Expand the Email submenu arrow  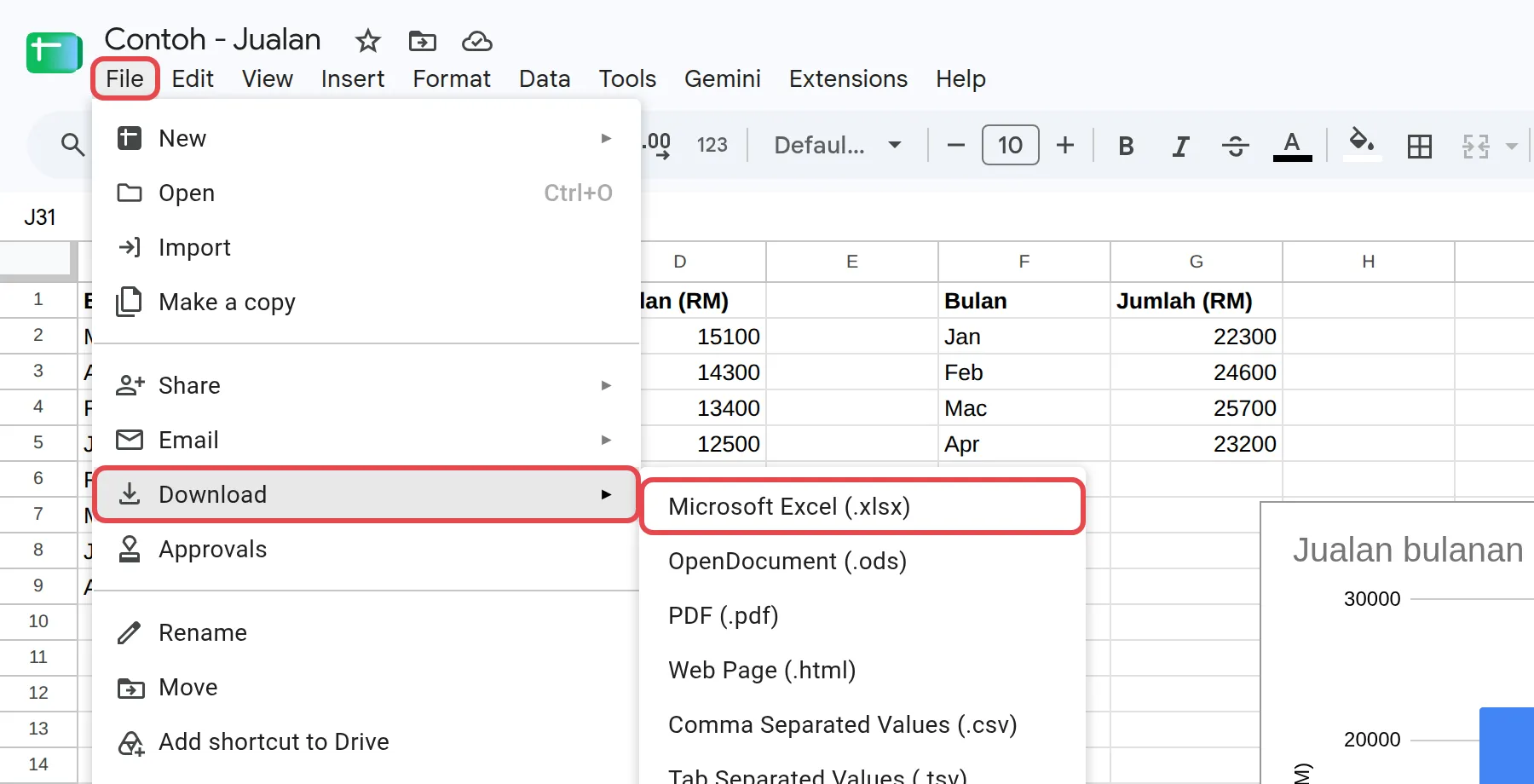pyautogui.click(x=606, y=440)
